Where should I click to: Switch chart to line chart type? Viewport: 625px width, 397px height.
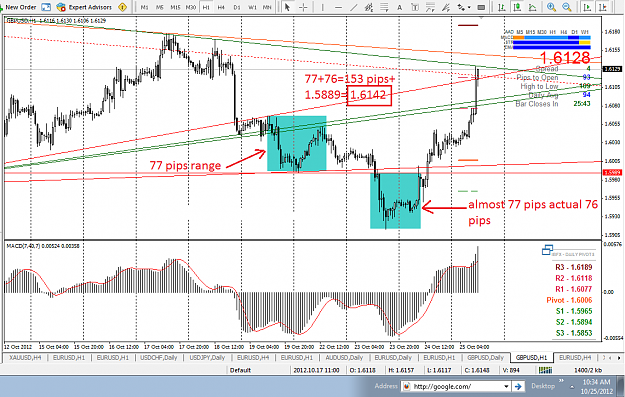point(532,7)
